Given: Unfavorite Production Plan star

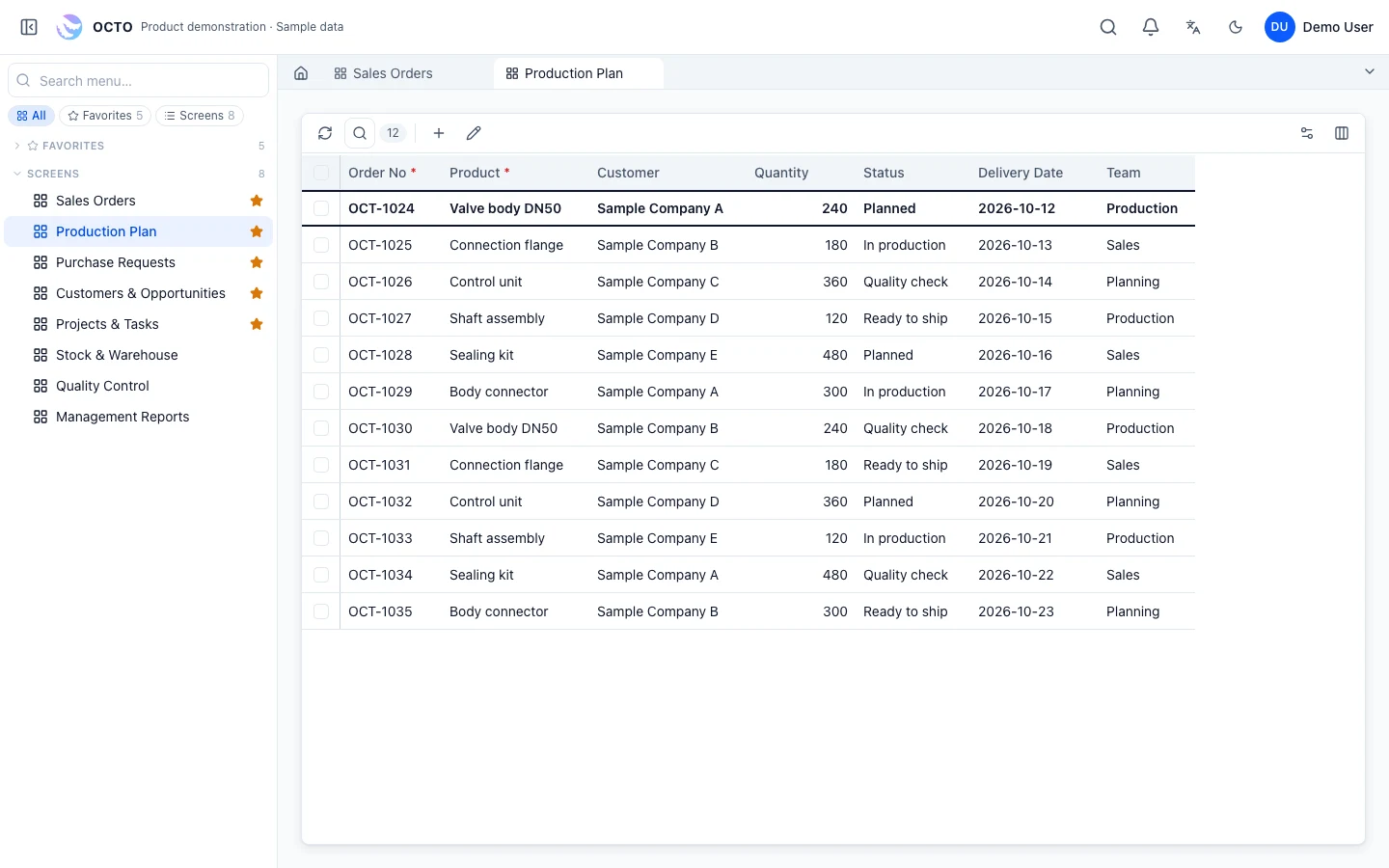Looking at the screenshot, I should [257, 231].
